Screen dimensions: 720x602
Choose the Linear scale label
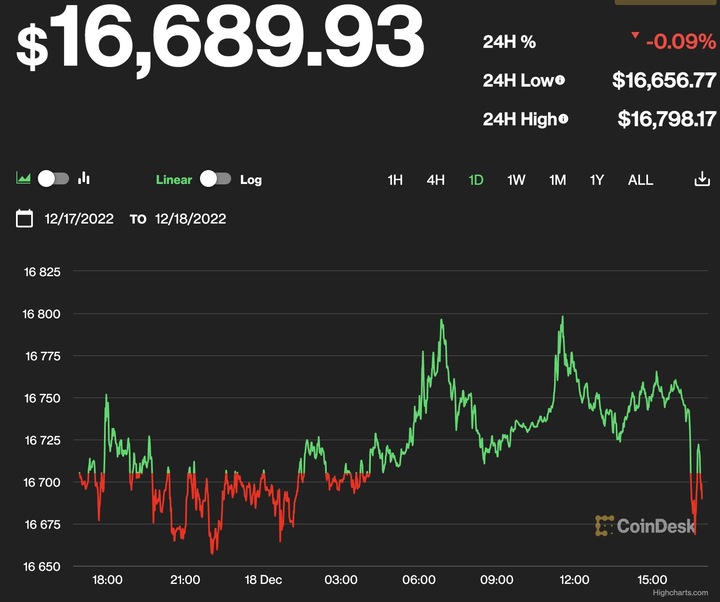coord(174,180)
